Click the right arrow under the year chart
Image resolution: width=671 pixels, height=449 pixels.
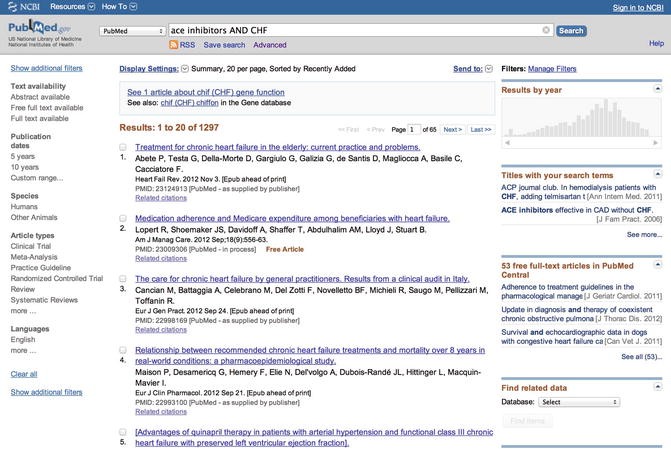tap(655, 143)
